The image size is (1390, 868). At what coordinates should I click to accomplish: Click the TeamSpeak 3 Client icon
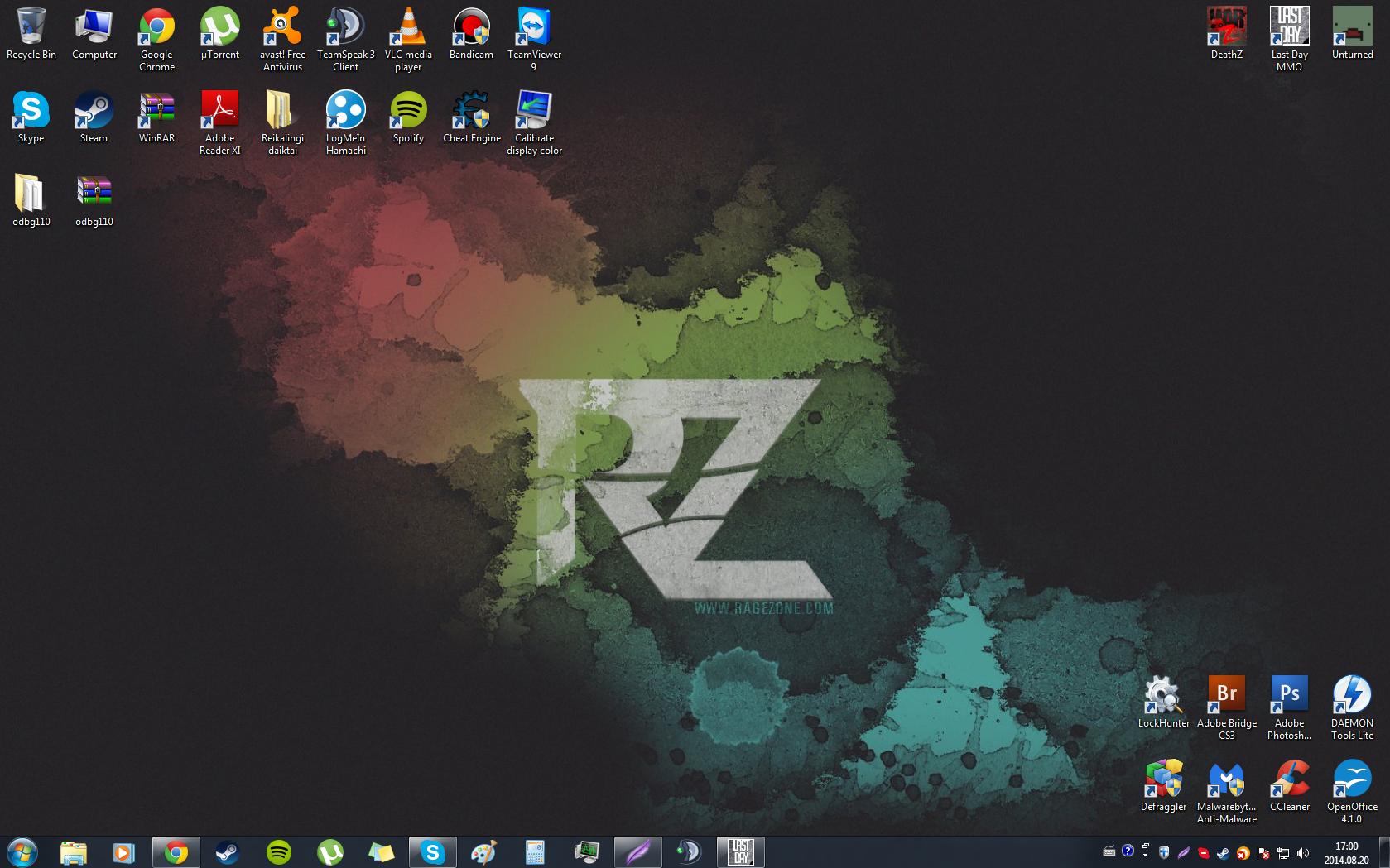tap(345, 39)
